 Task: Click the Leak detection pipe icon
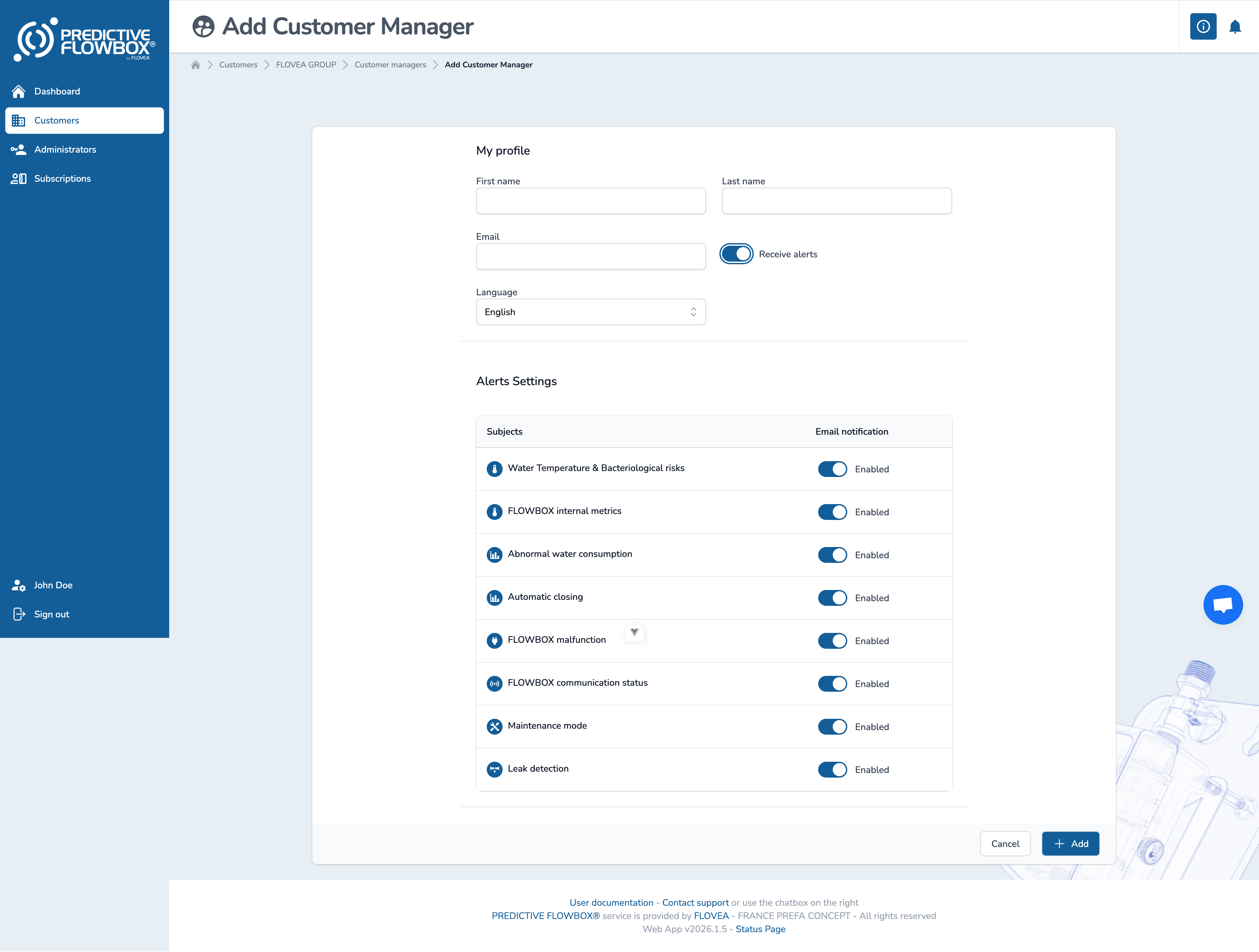pyautogui.click(x=494, y=769)
